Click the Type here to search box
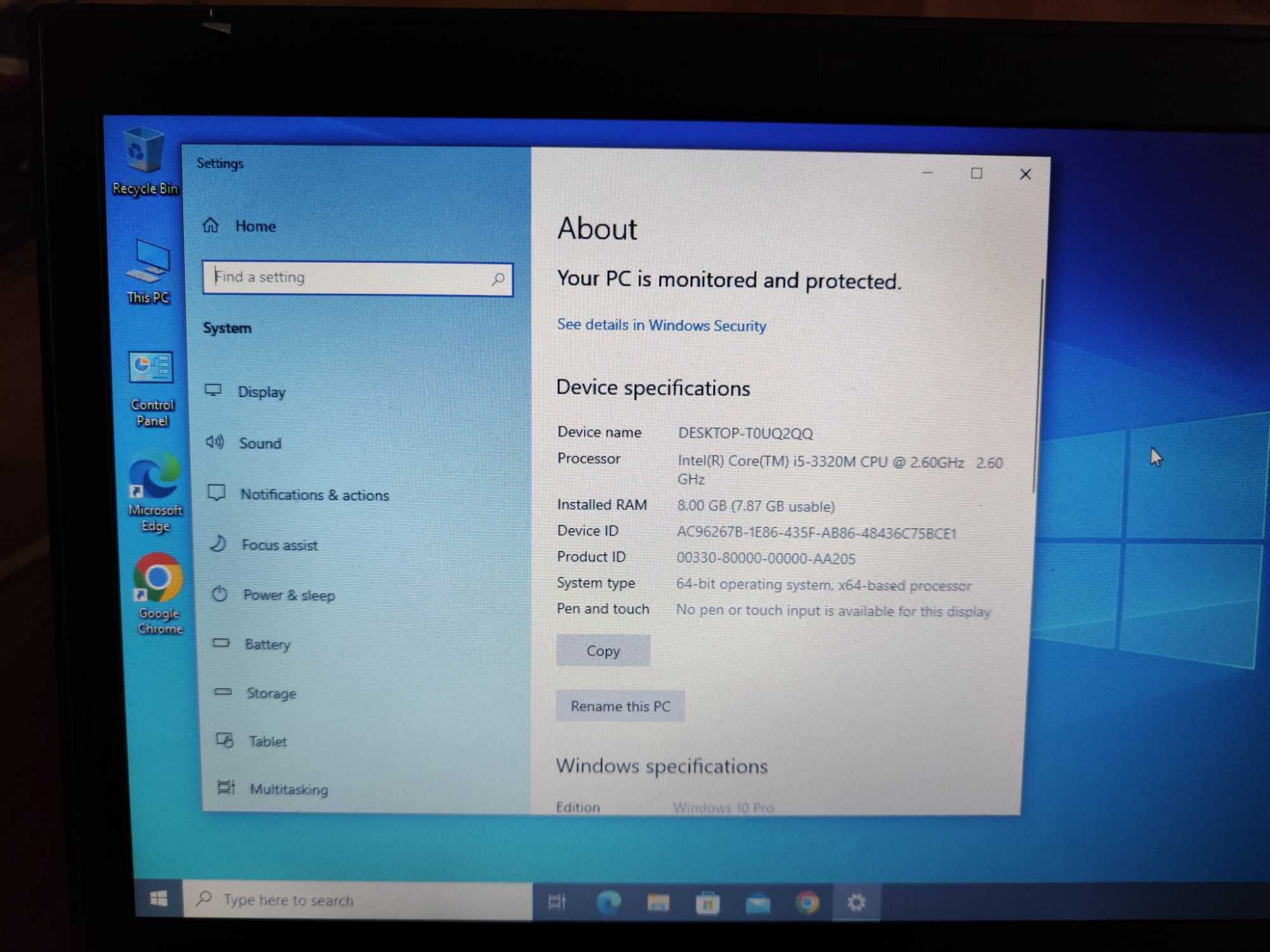 click(x=358, y=900)
